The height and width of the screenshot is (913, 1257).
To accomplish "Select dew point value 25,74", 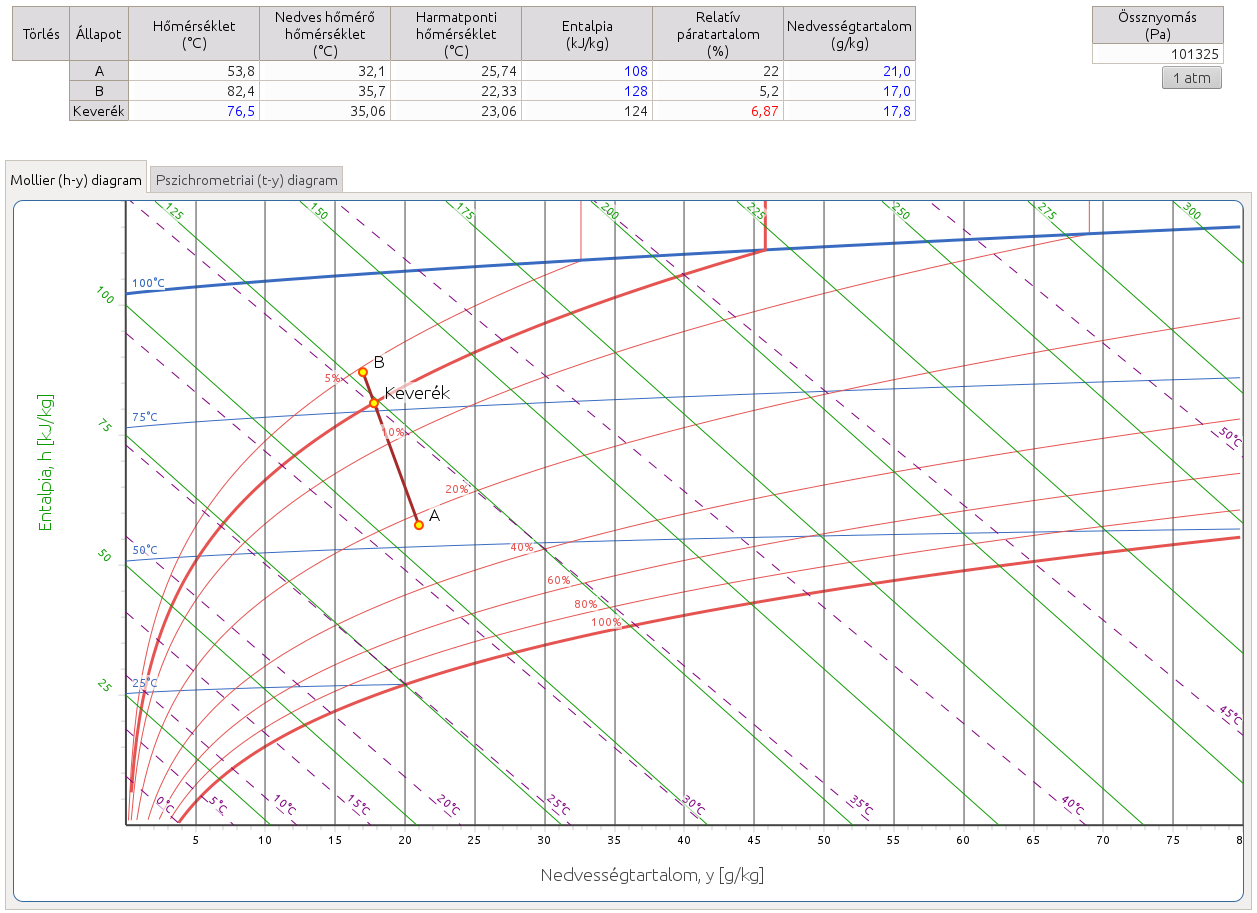I will click(456, 71).
